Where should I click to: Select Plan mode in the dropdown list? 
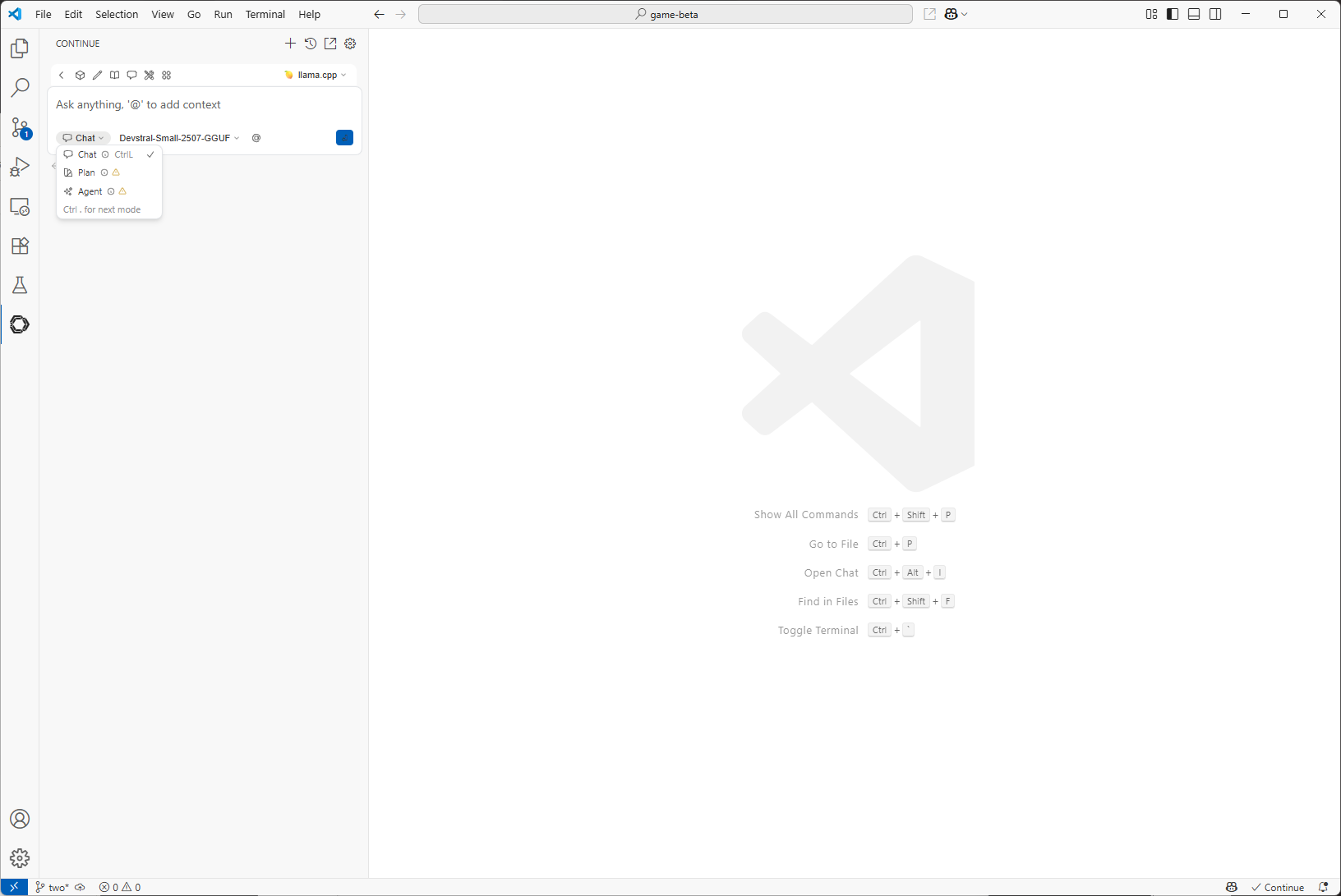[x=109, y=172]
